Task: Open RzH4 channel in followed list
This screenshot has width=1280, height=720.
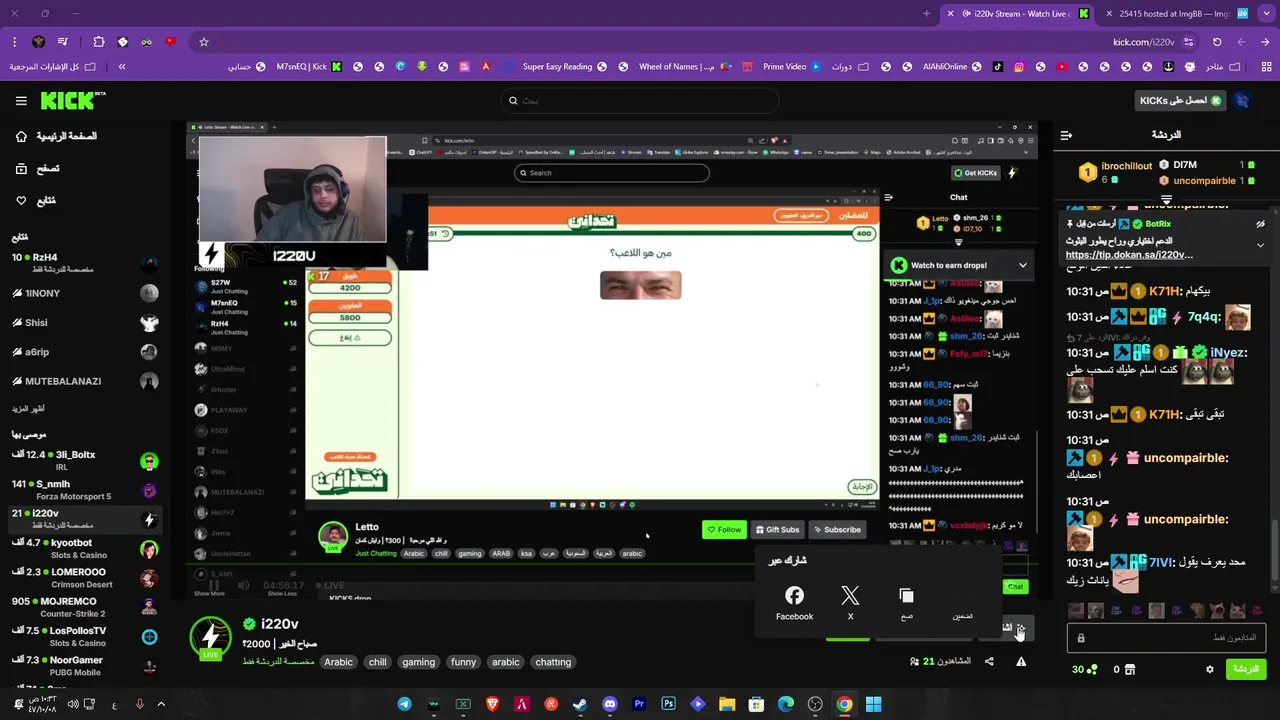Action: 85,264
